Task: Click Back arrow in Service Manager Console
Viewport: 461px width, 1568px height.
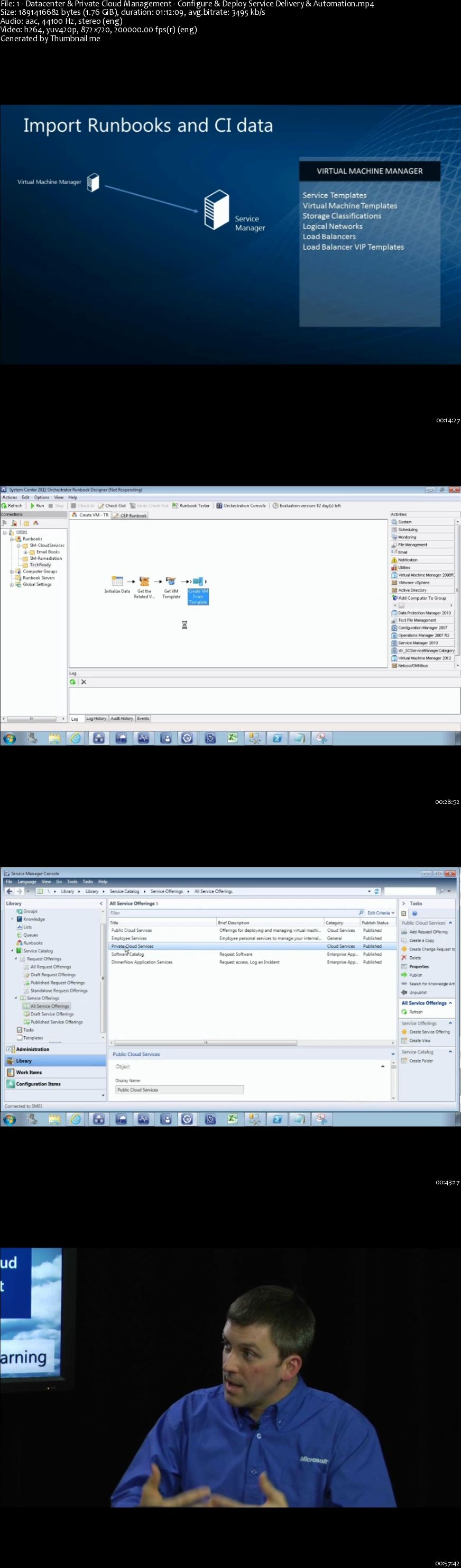Action: (x=9, y=891)
